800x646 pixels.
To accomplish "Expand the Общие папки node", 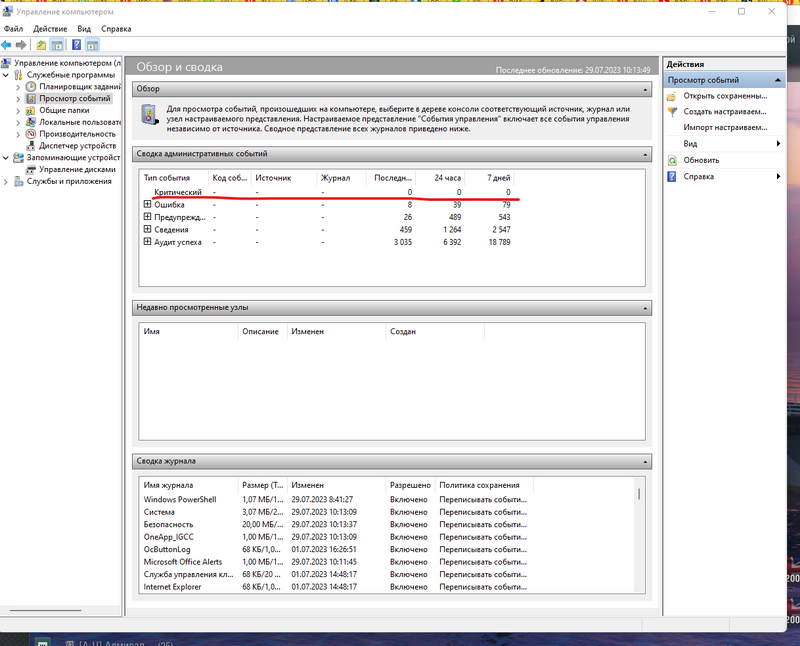I will 18,110.
